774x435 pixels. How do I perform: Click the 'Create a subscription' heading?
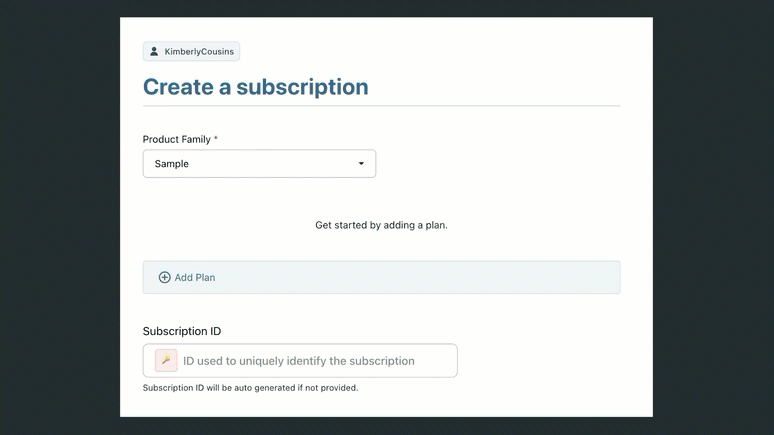pyautogui.click(x=255, y=87)
